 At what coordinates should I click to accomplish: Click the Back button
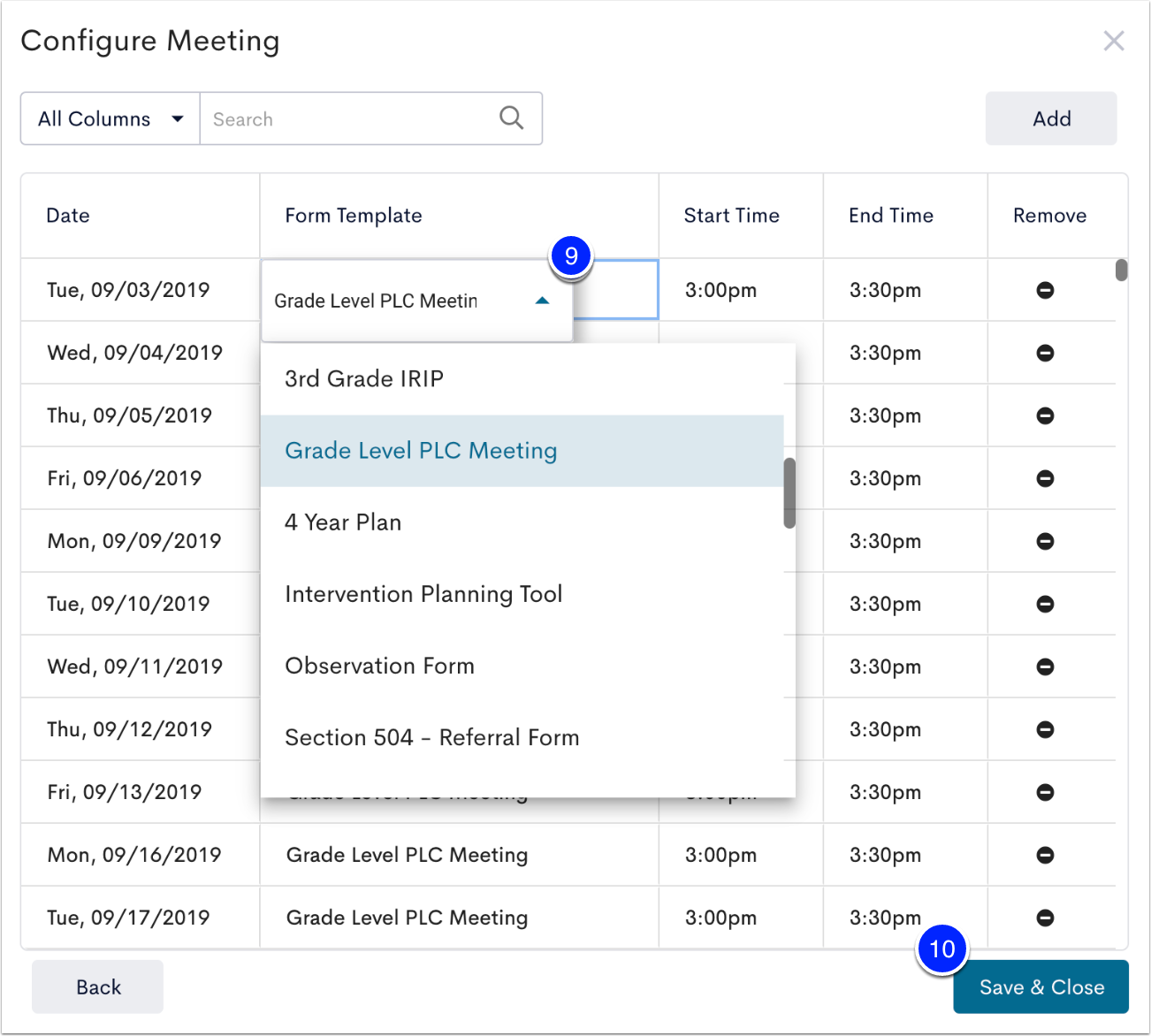(x=97, y=986)
